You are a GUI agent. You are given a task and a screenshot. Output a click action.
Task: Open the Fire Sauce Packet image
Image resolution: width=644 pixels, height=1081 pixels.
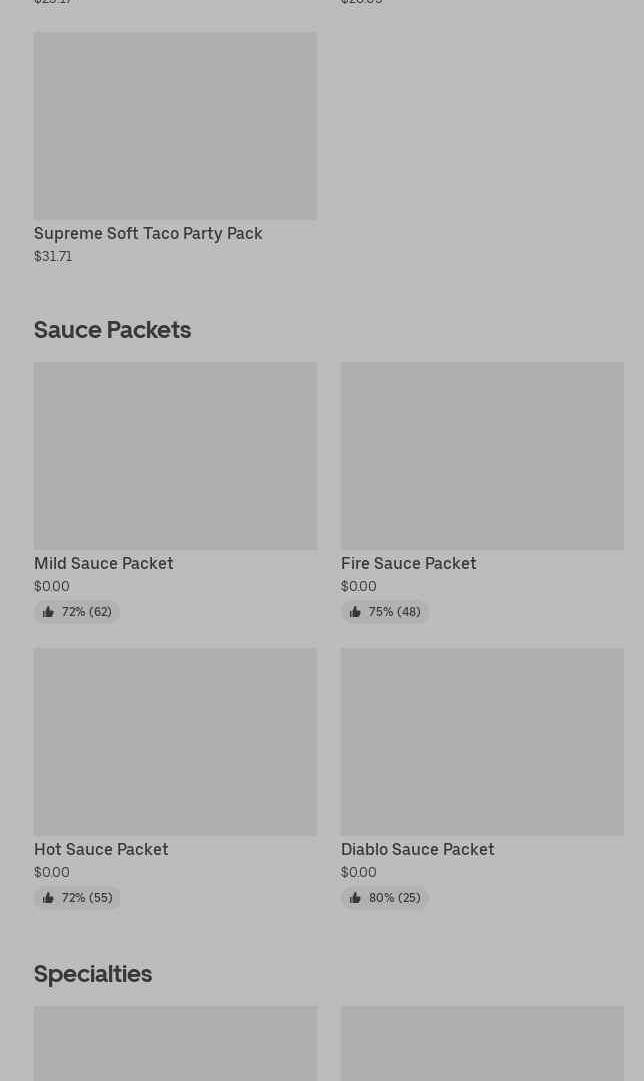[482, 456]
